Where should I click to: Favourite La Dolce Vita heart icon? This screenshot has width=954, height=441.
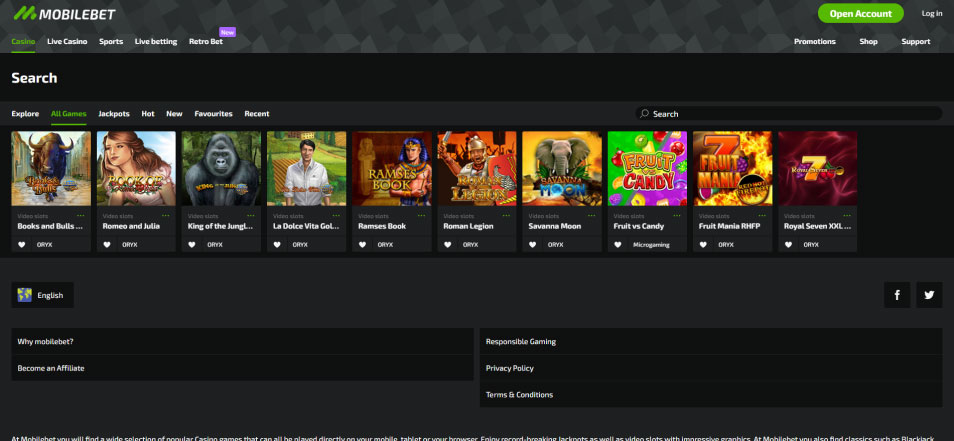pyautogui.click(x=277, y=245)
